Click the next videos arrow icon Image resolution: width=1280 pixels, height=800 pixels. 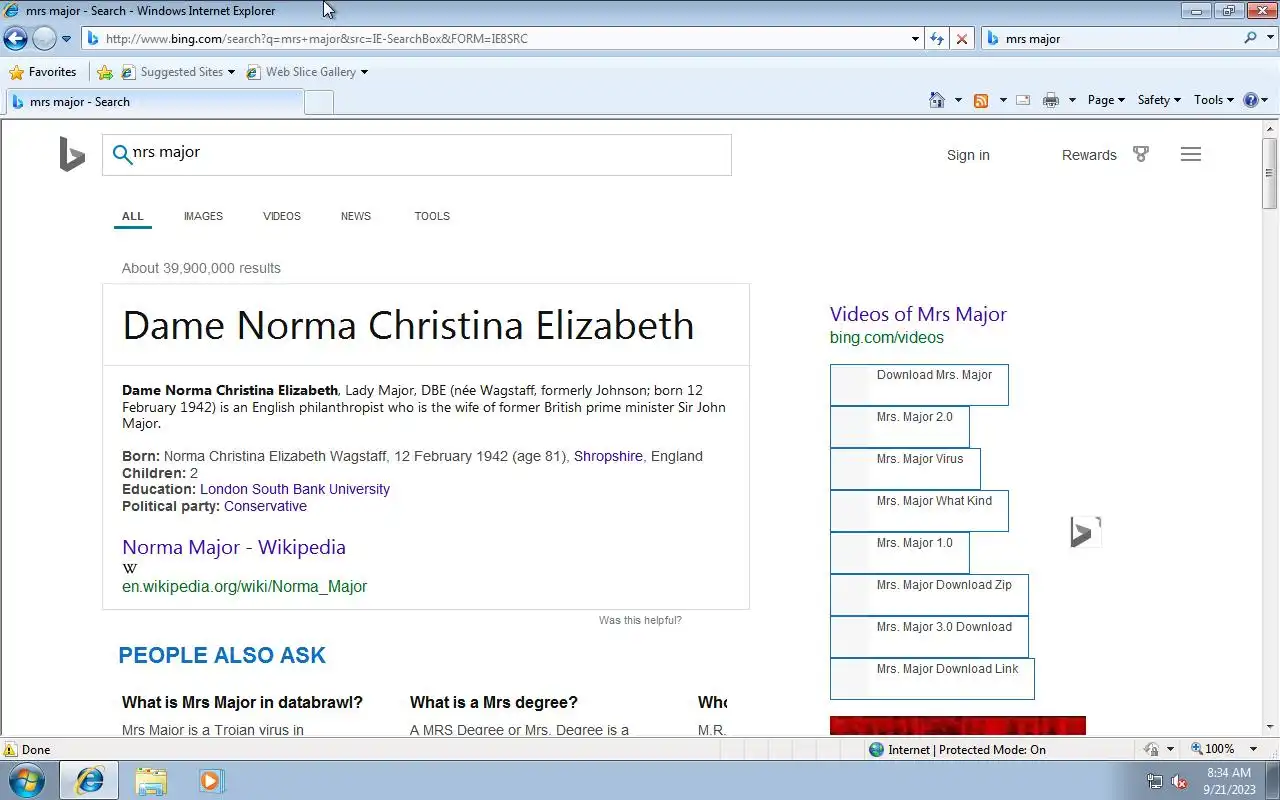click(x=1085, y=532)
